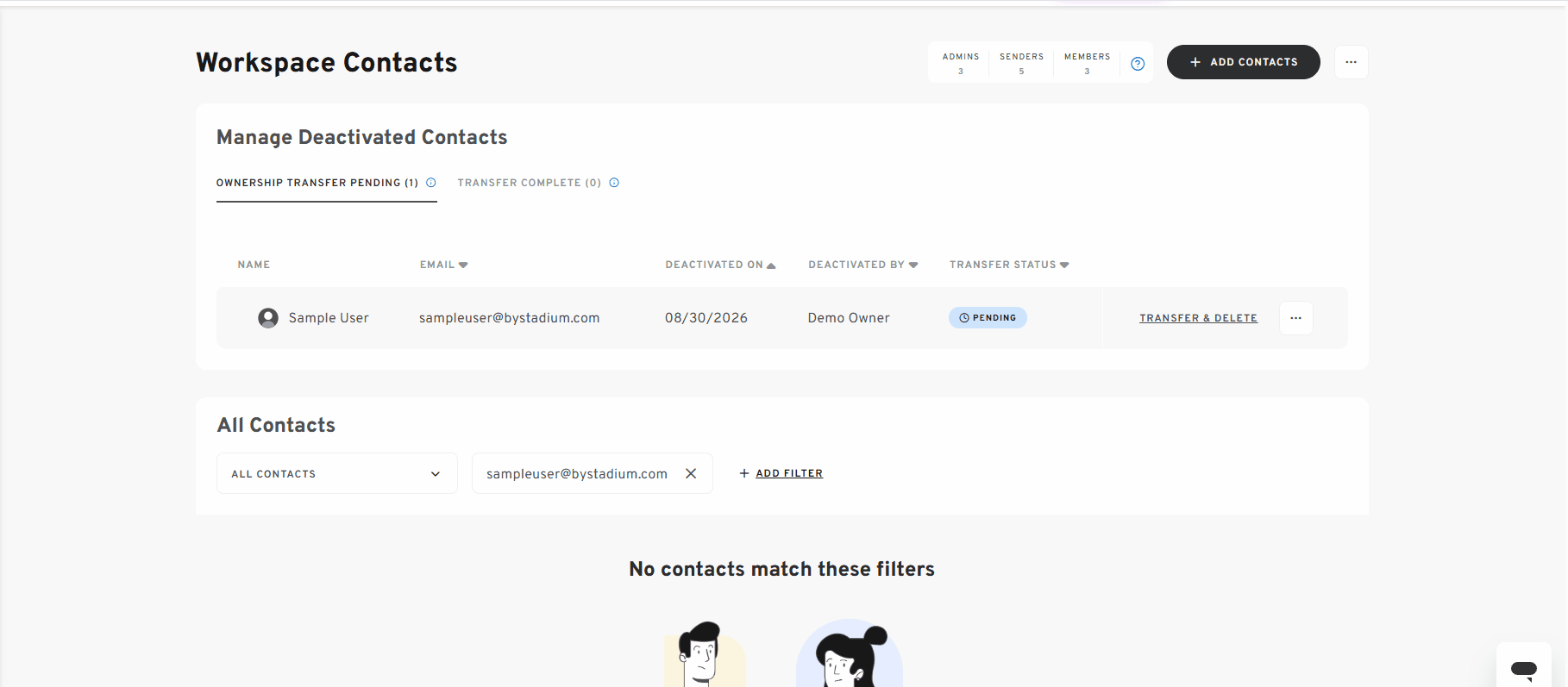Sort by Deactivated By column arrow
The width and height of the screenshot is (1568, 687).
tap(913, 265)
